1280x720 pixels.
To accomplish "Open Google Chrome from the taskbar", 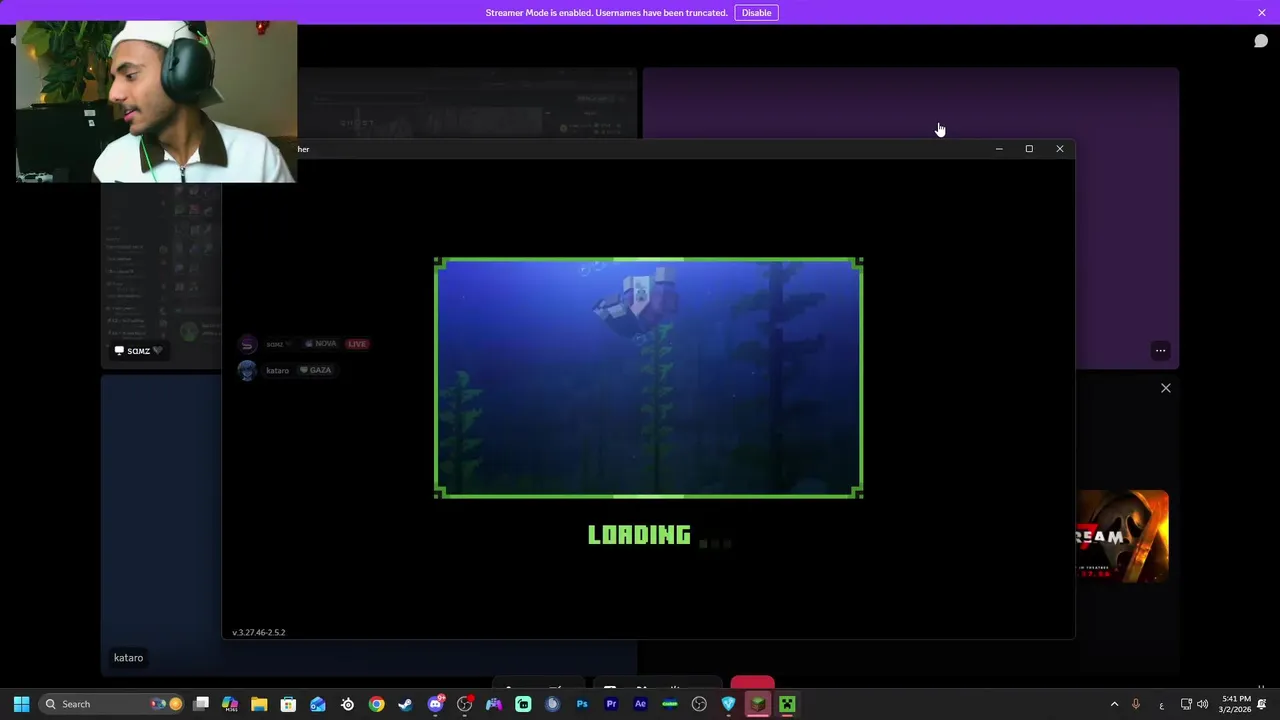I will pos(376,704).
